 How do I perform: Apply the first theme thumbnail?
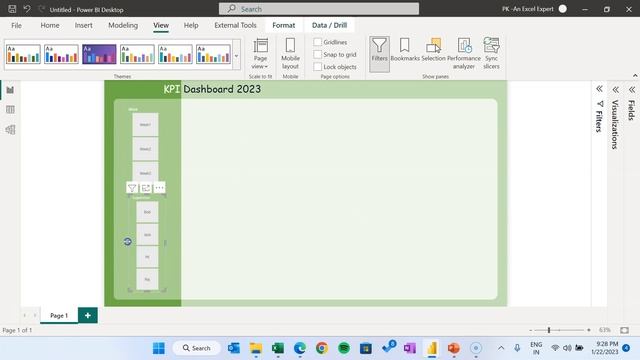pos(23,54)
